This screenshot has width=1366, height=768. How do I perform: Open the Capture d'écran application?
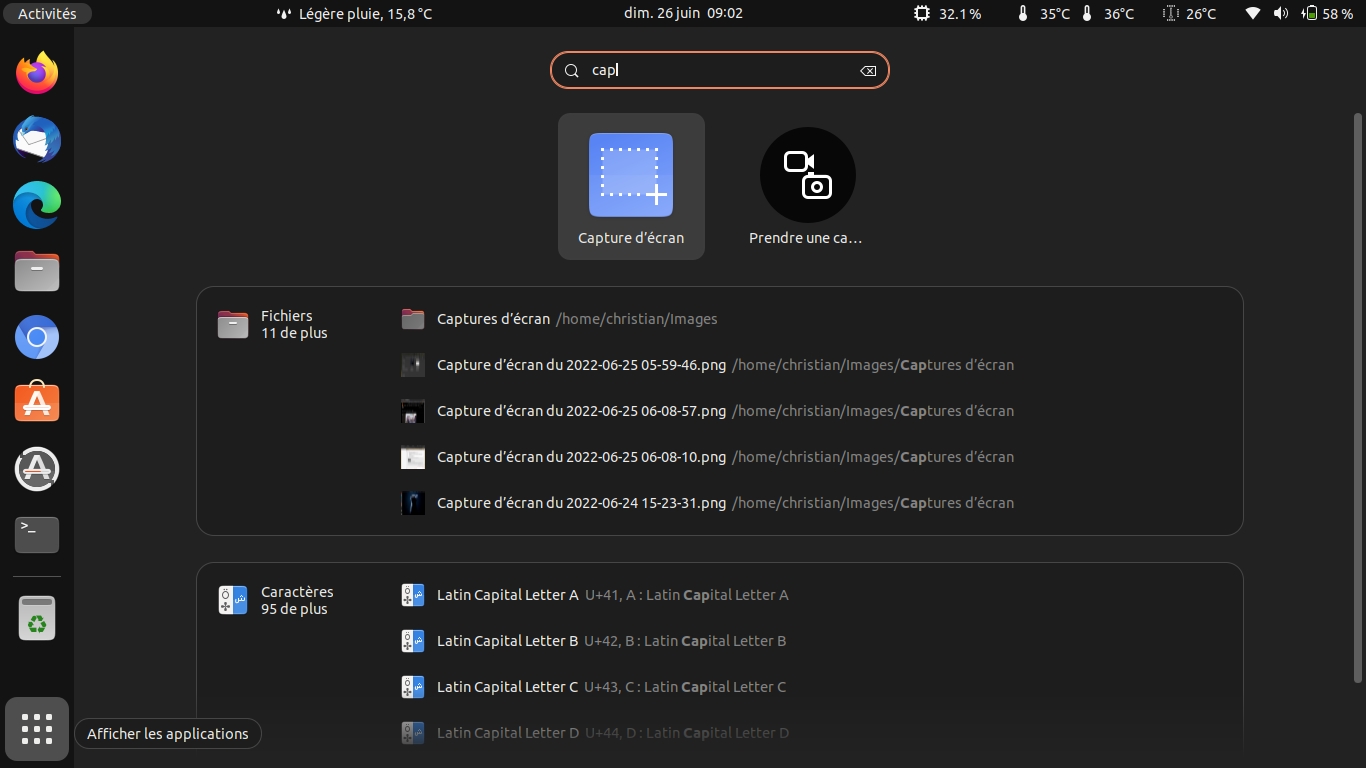631,186
